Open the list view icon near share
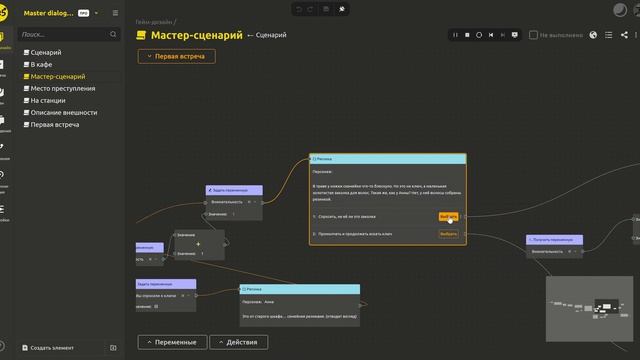640x360 pixels. point(609,35)
